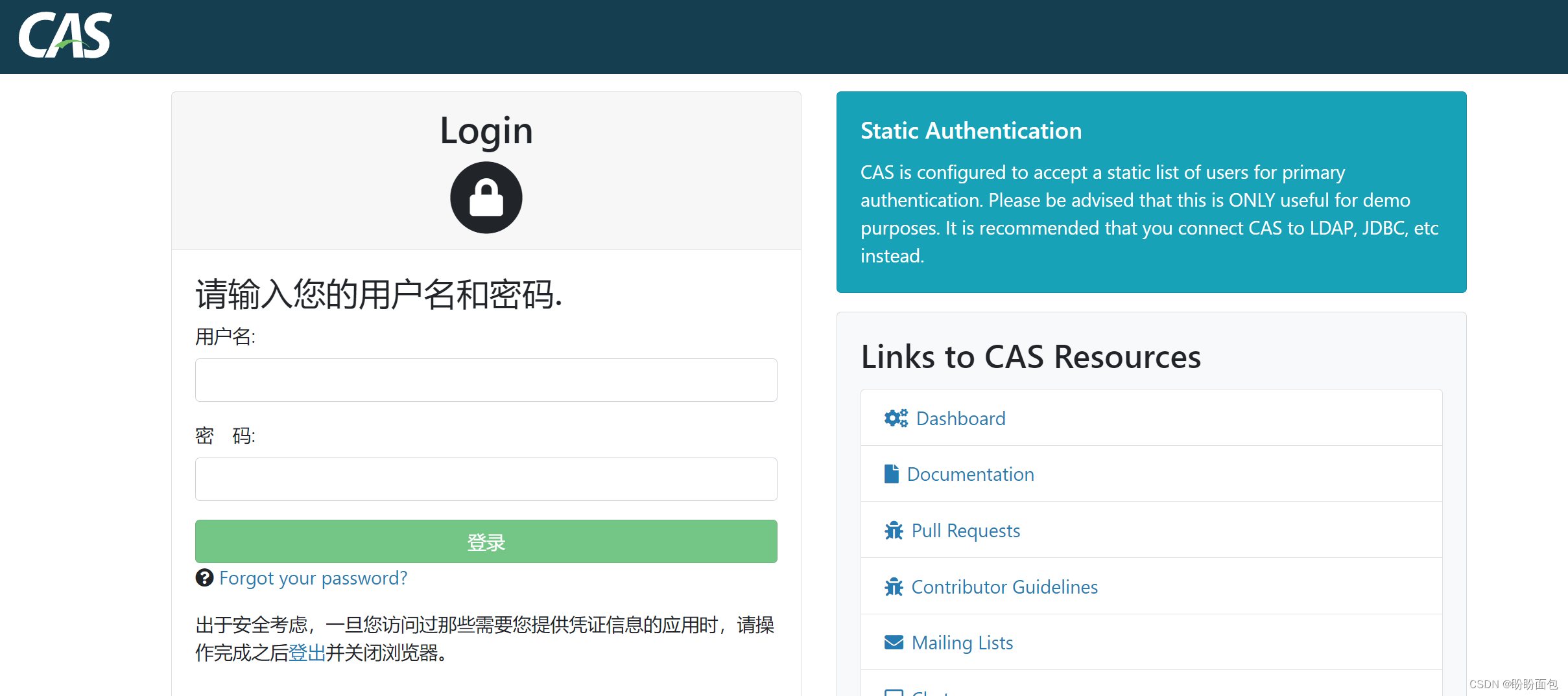Click the Links to CAS Resources heading
The width and height of the screenshot is (1568, 696).
1031,356
